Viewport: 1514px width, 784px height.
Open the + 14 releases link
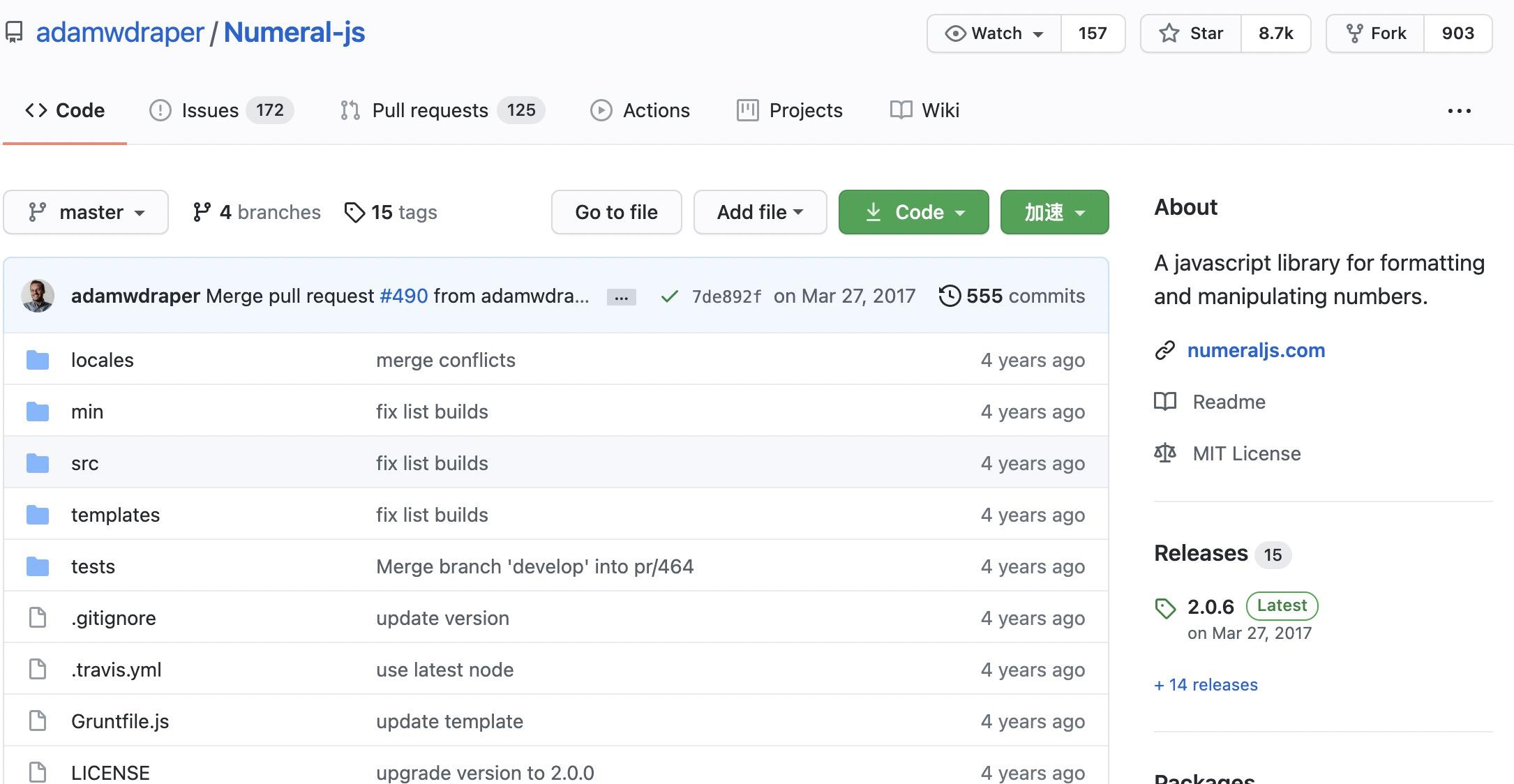point(1205,684)
